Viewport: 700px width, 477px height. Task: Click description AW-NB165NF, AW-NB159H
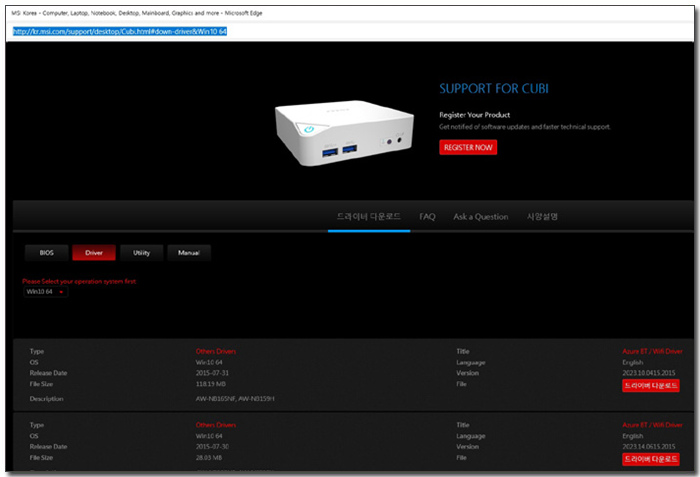point(235,399)
